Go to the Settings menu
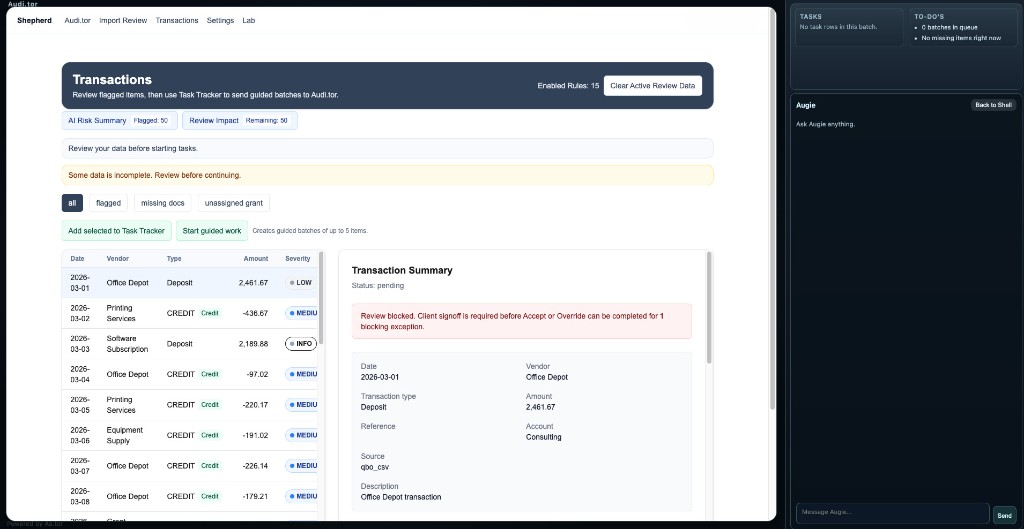The image size is (1024, 529). [x=220, y=20]
